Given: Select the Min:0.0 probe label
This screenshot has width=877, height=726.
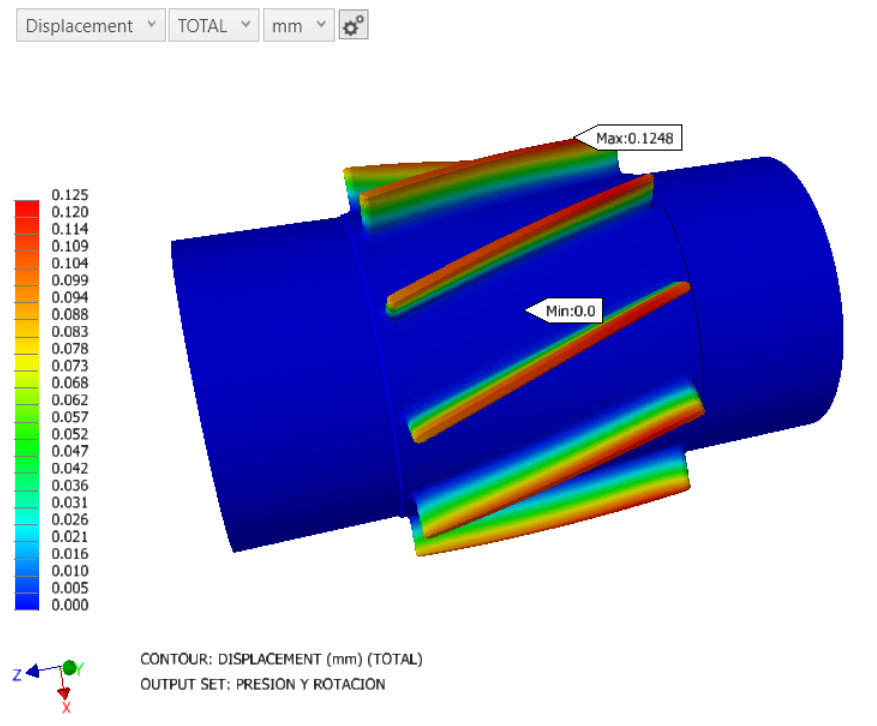Looking at the screenshot, I should pos(570,311).
